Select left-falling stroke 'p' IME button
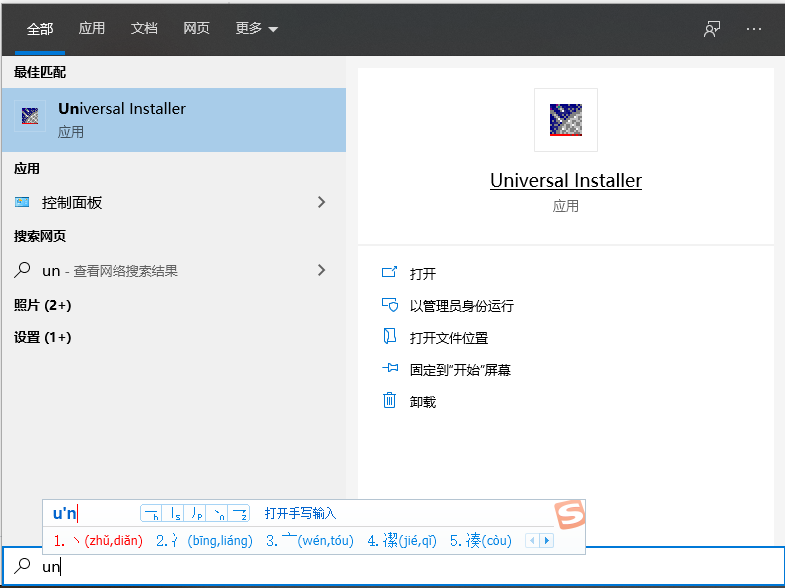785x588 pixels. 195,513
